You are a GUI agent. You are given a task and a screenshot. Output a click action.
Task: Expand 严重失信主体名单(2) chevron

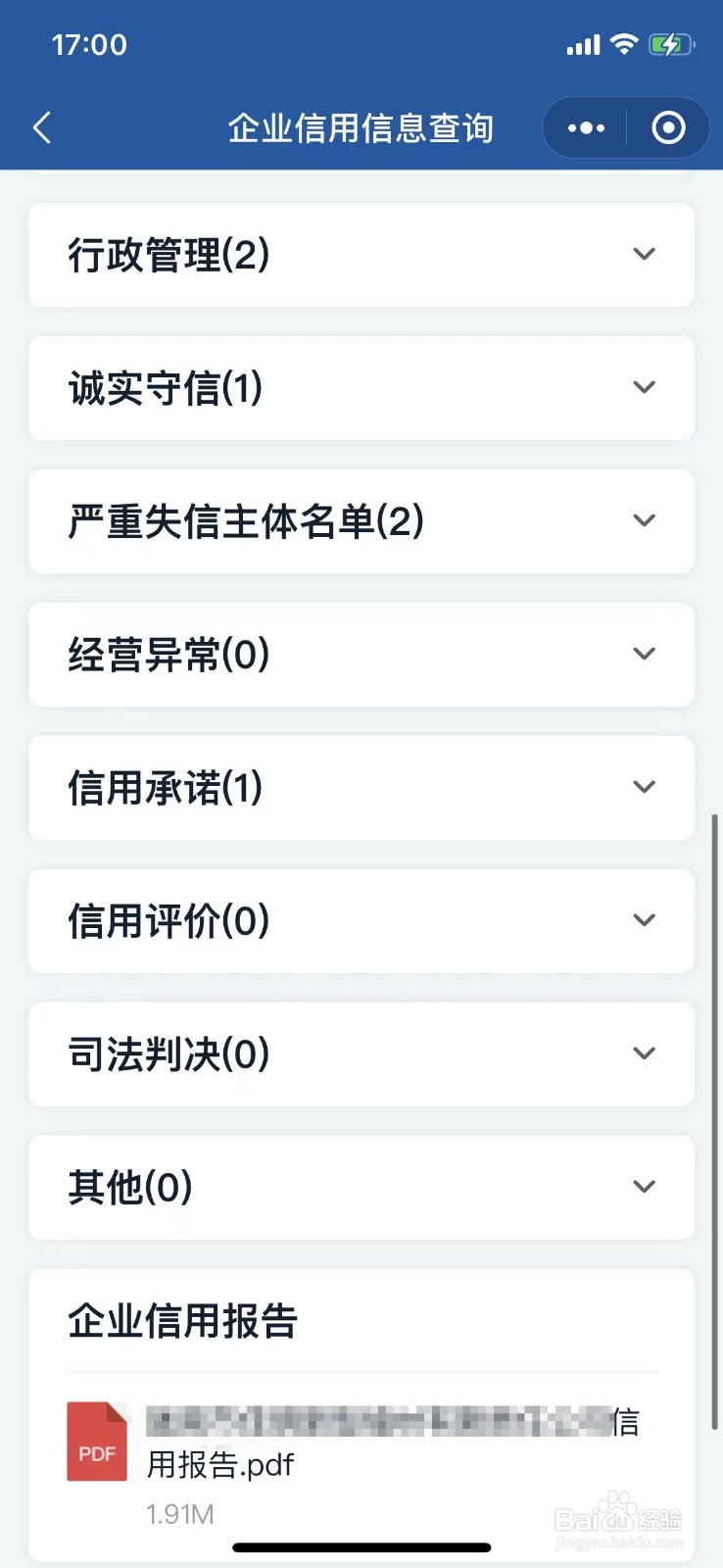[644, 520]
